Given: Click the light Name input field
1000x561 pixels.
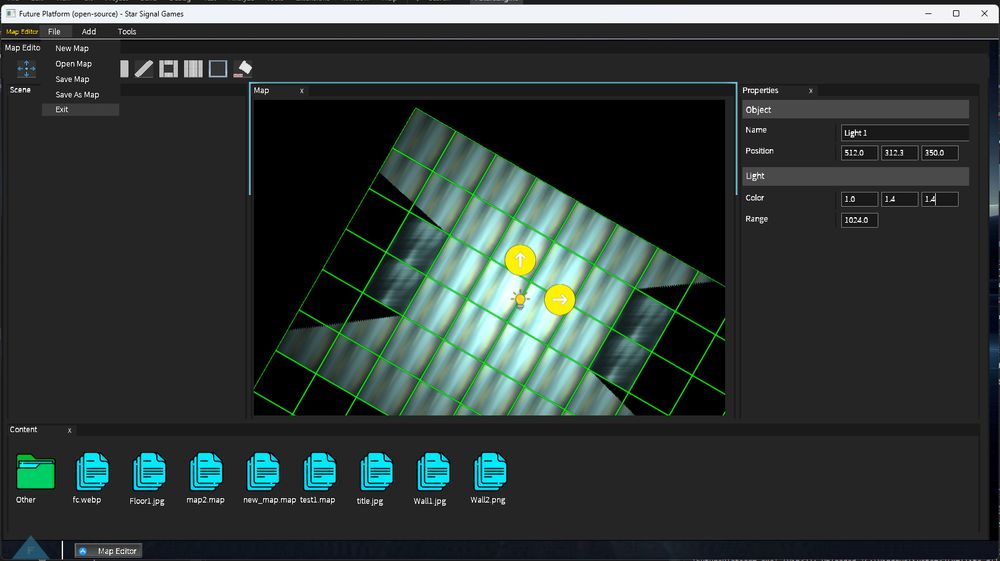Looking at the screenshot, I should 904,133.
